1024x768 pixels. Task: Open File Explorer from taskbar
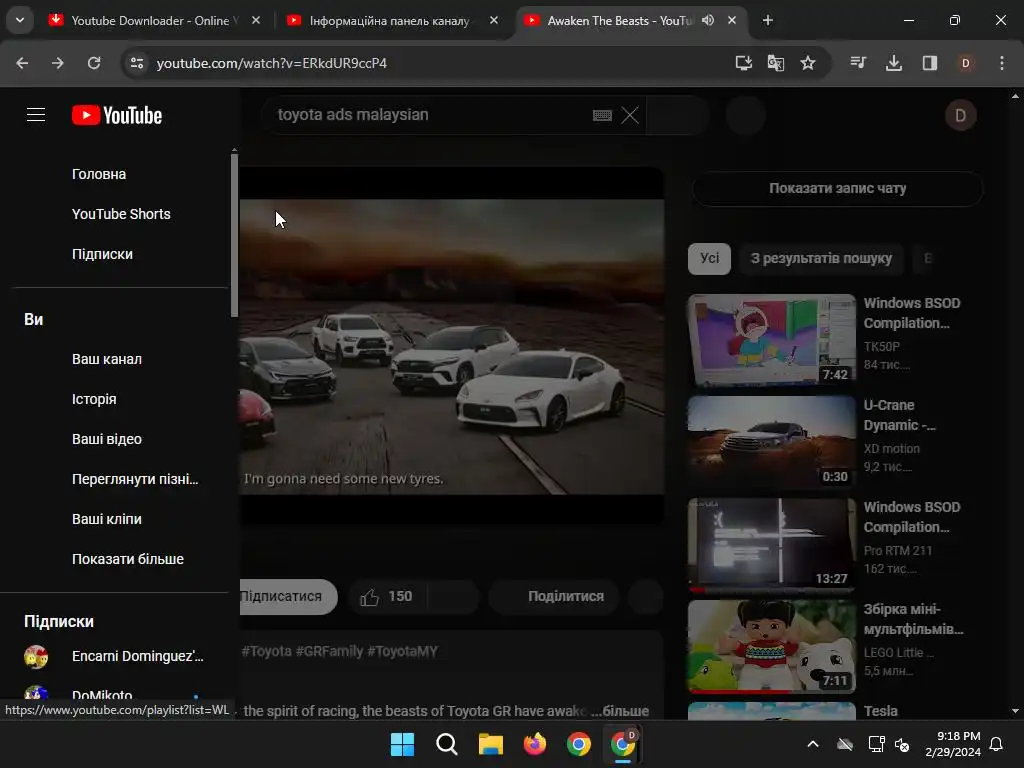click(490, 744)
